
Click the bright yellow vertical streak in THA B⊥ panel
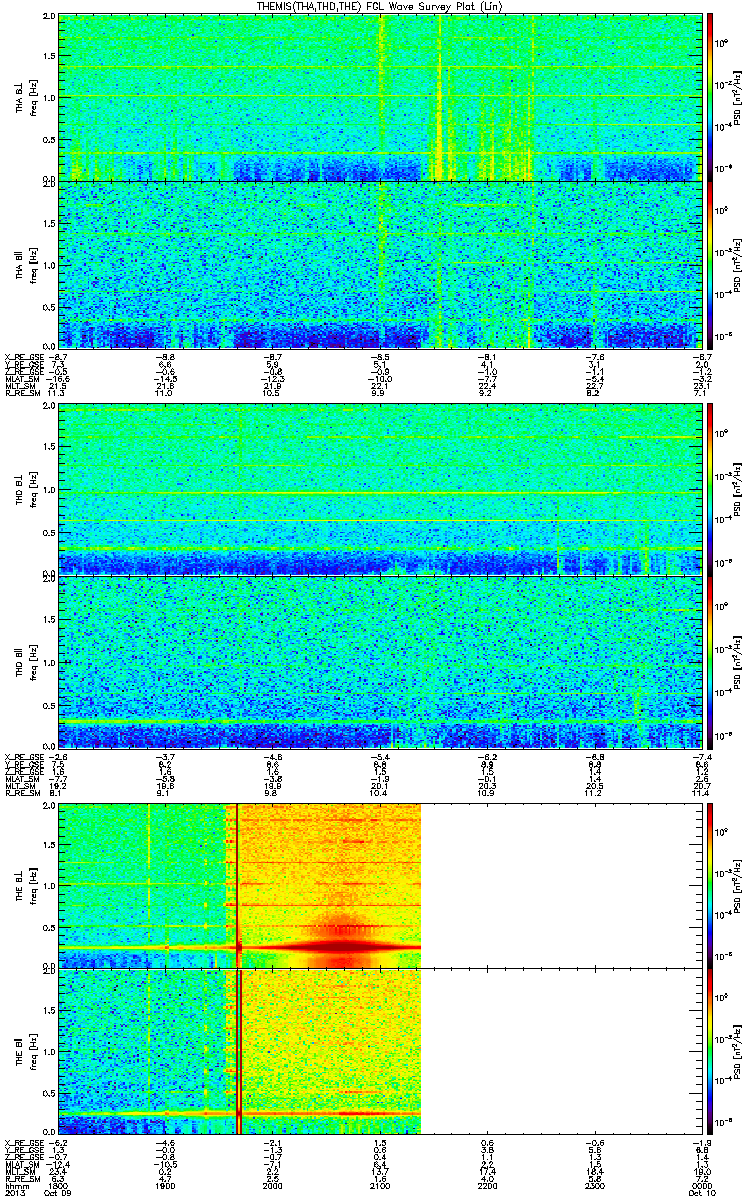point(439,97)
